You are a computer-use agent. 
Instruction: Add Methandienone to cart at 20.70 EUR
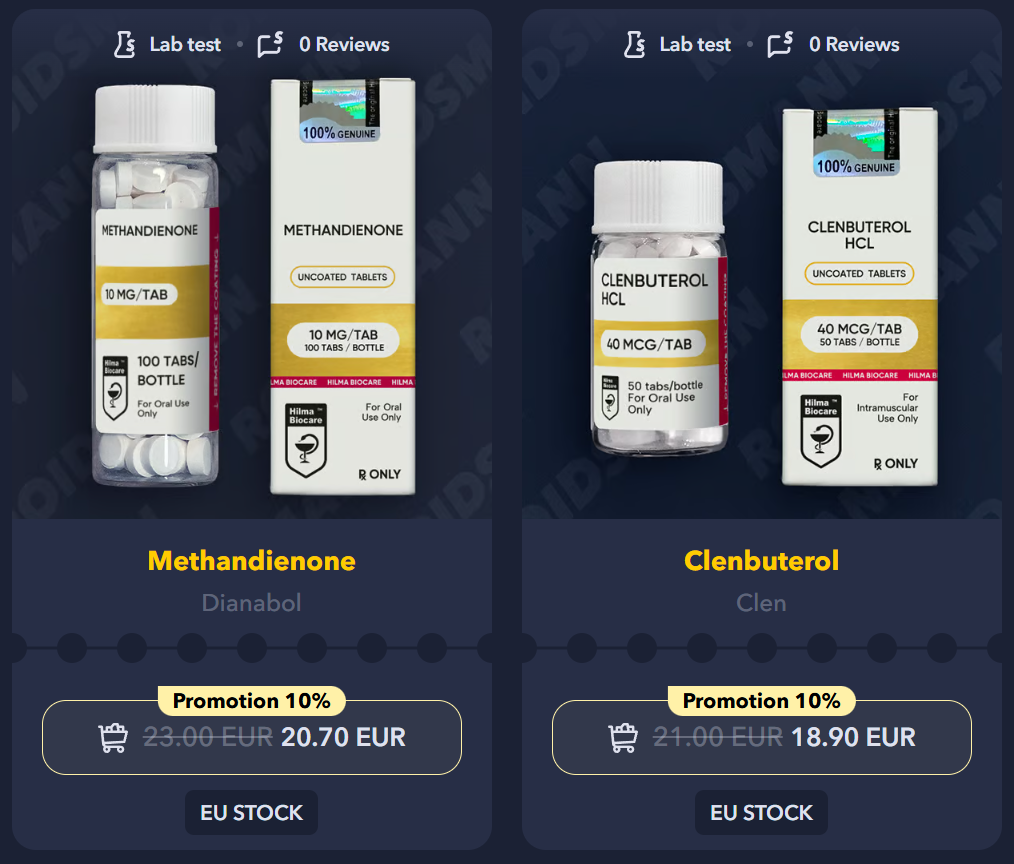[252, 737]
